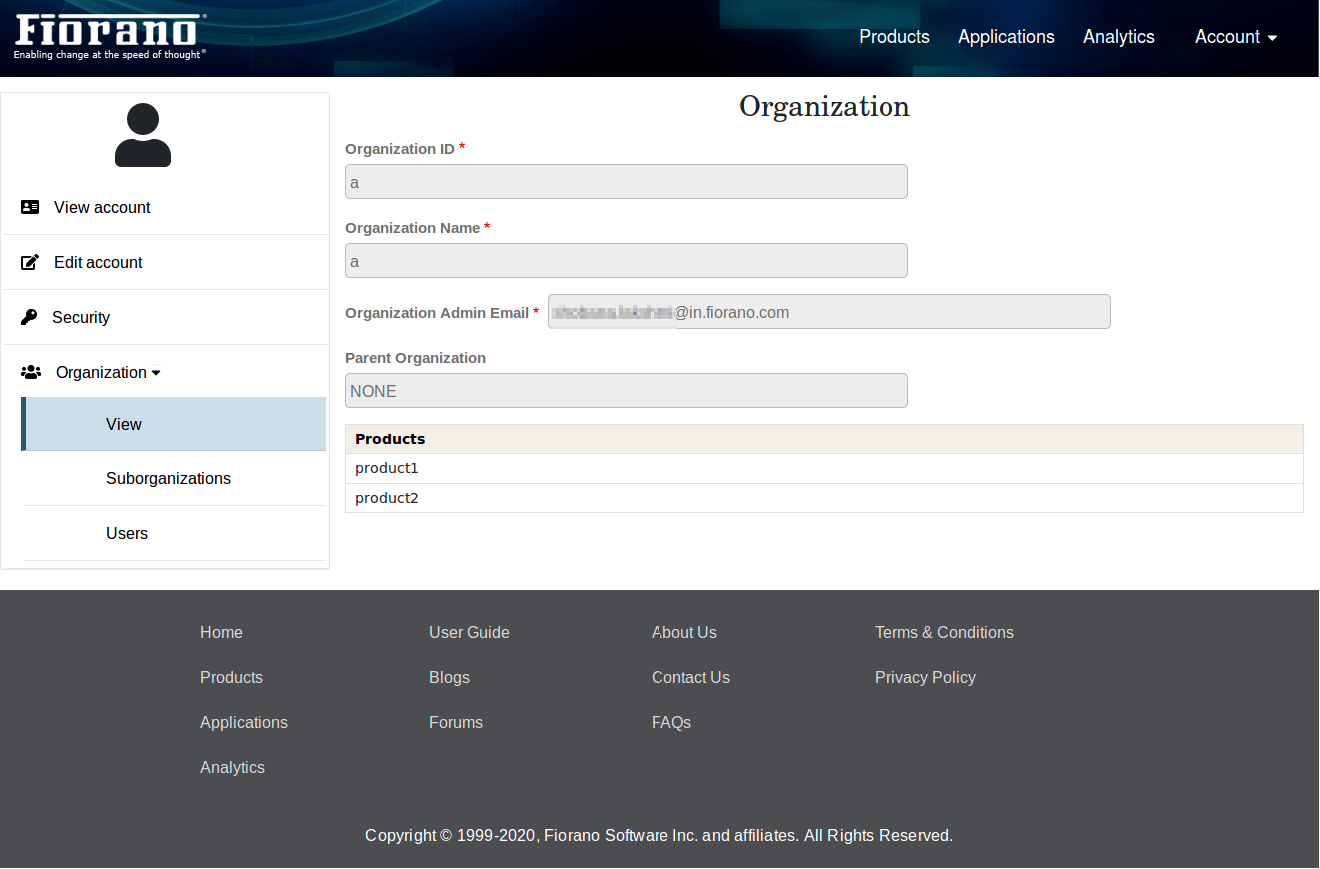The image size is (1320, 869).
Task: Open the Contact Us footer link
Action: pos(691,677)
